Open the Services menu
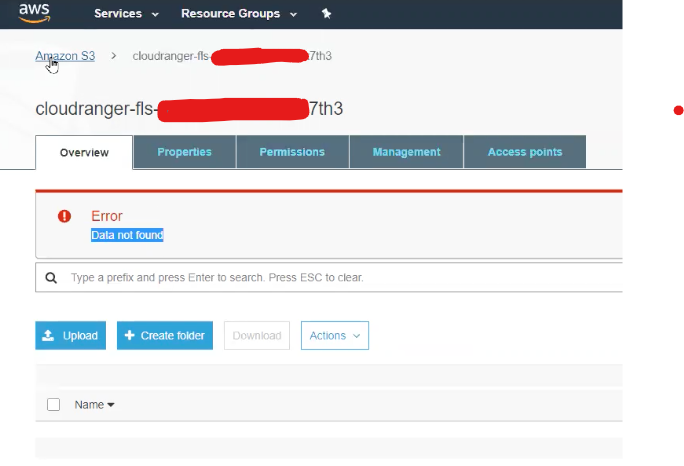This screenshot has width=684, height=466. pyautogui.click(x=127, y=14)
